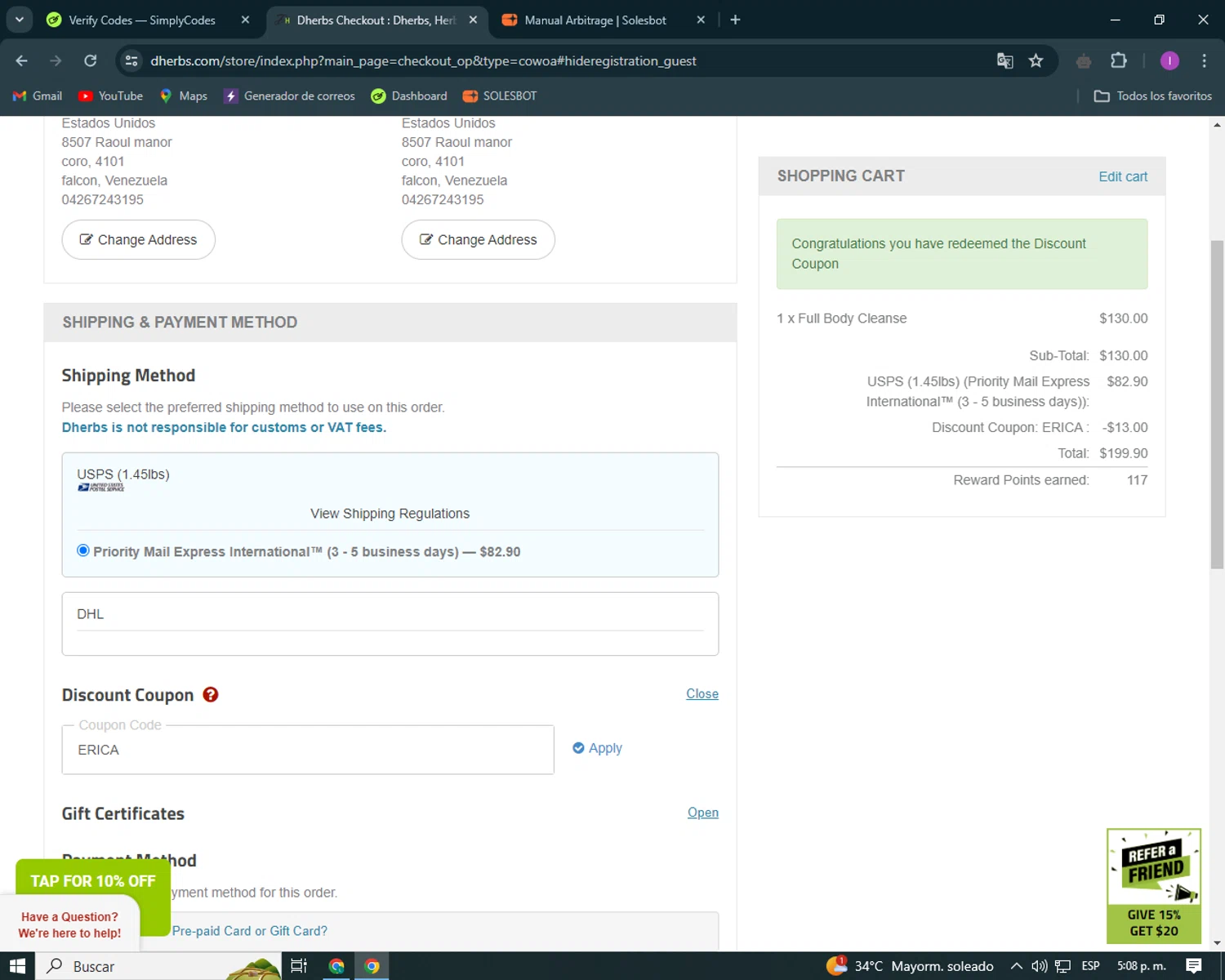Select the 1 x Full Body Cleanse cart item text
This screenshot has width=1225, height=980.
click(x=842, y=318)
